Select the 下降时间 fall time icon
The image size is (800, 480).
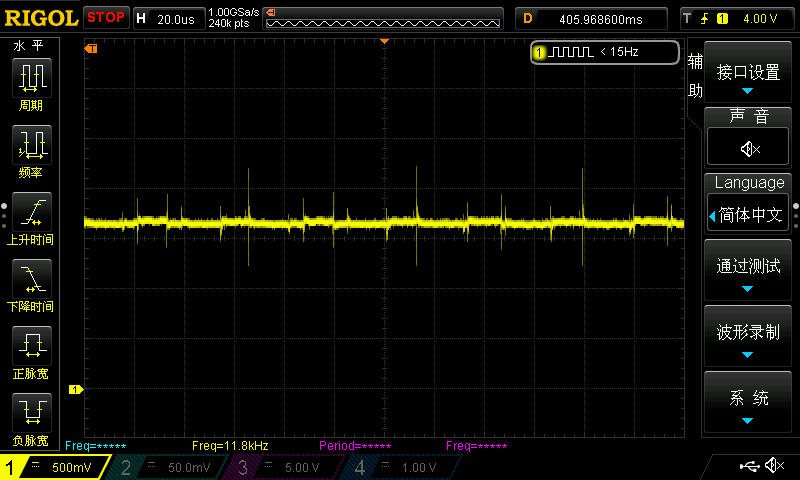[x=32, y=279]
